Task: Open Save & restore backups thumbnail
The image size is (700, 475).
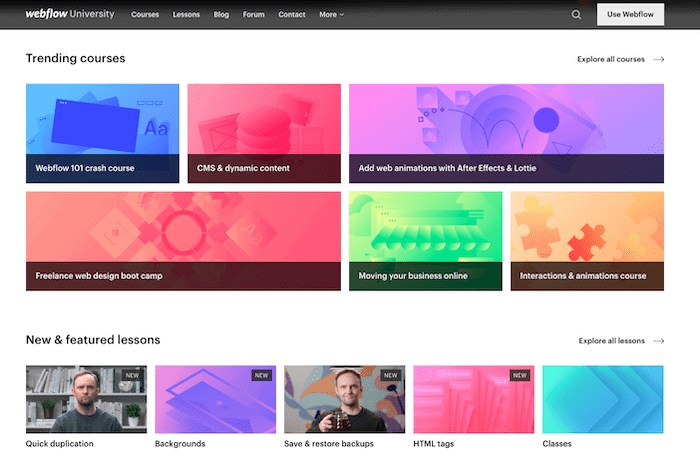Action: [x=345, y=400]
